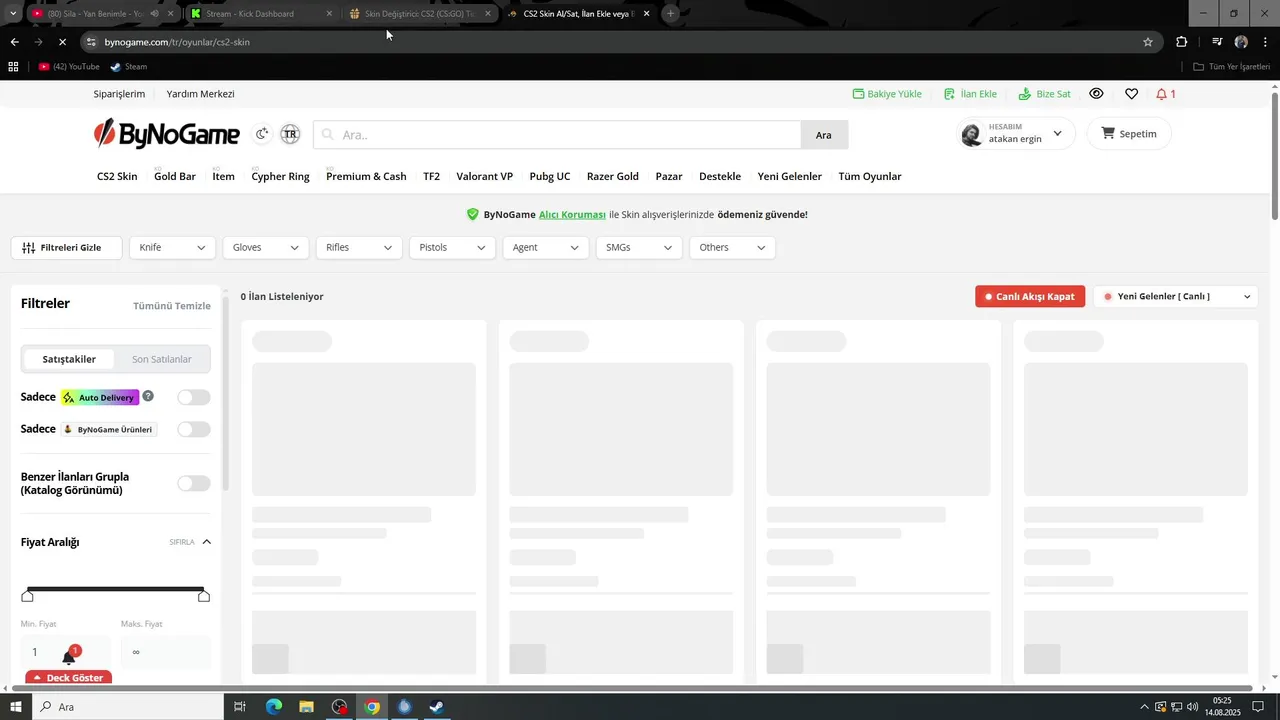This screenshot has width=1280, height=720.
Task: Select the Satıştakiler segment
Action: tap(69, 359)
